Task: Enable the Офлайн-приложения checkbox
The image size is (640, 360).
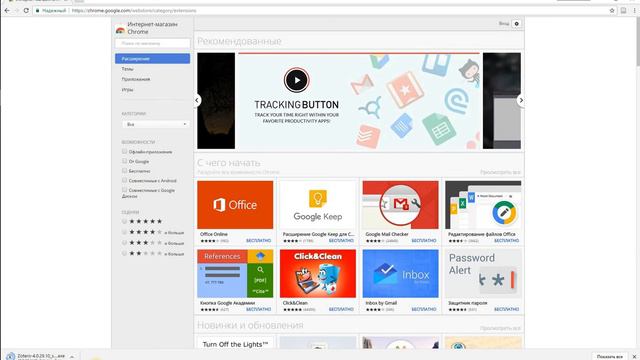Action: point(124,151)
